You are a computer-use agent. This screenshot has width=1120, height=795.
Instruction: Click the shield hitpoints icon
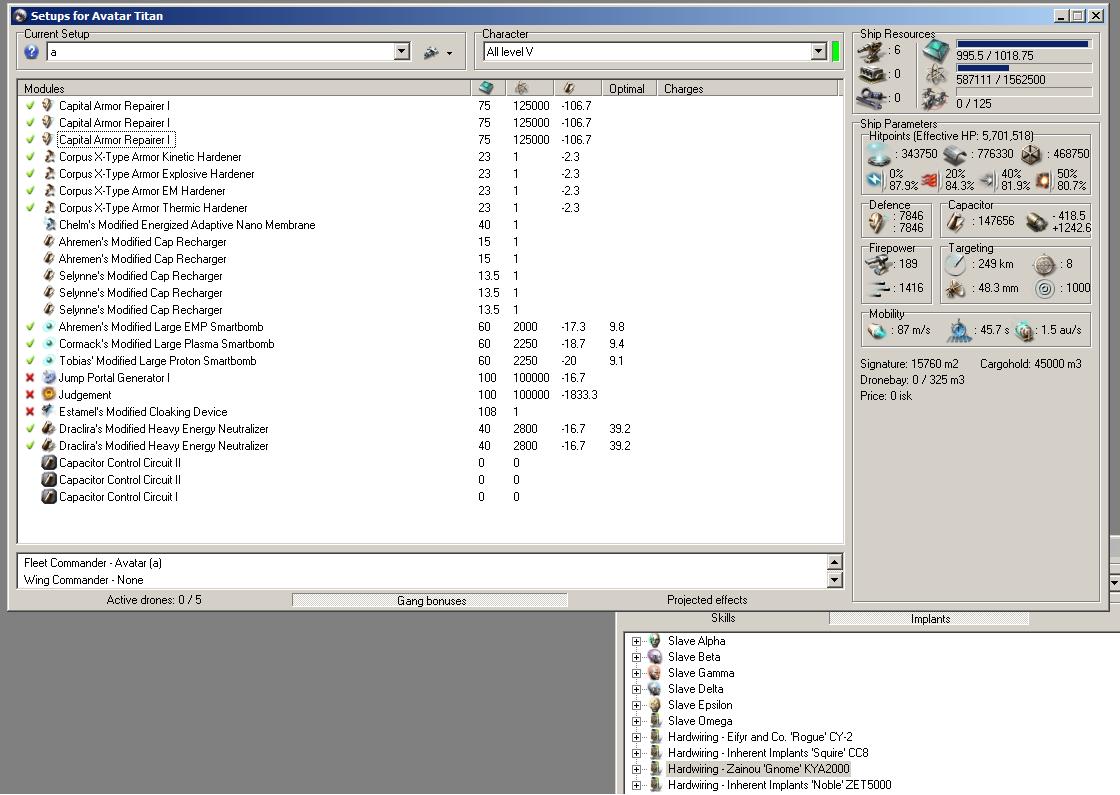878,153
